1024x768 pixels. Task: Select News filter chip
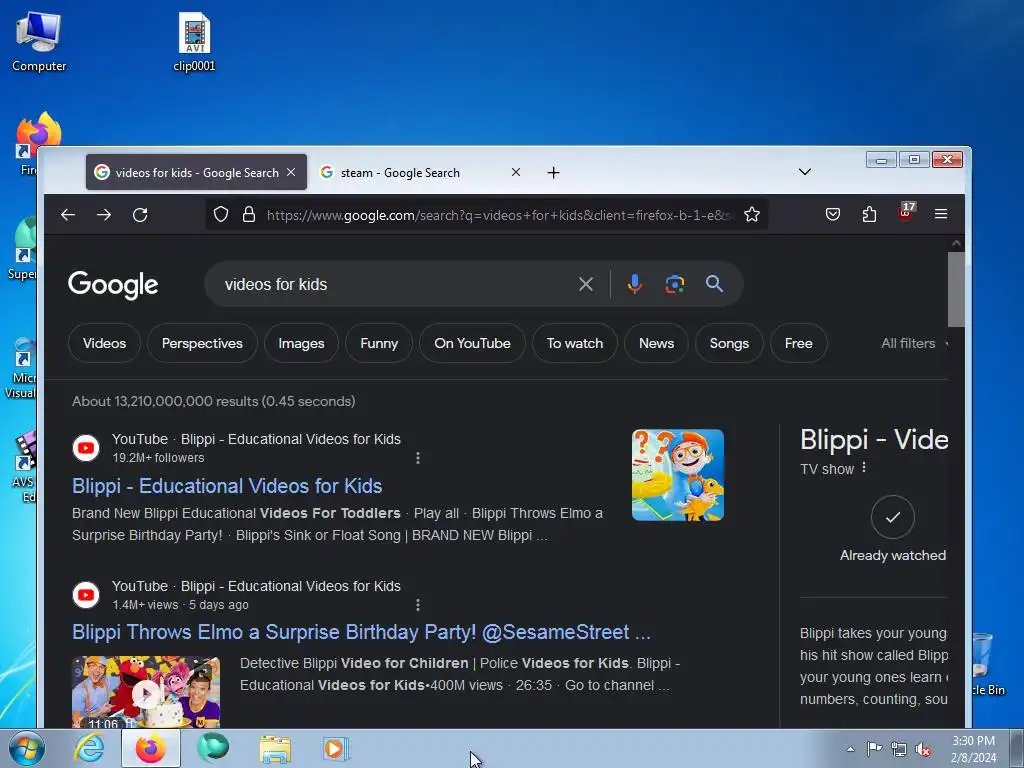pos(656,343)
